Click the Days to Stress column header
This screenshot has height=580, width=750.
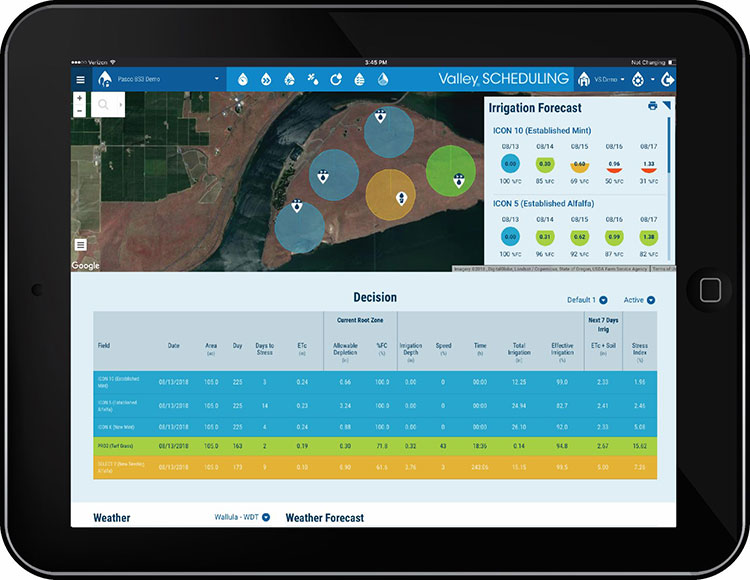coord(265,349)
